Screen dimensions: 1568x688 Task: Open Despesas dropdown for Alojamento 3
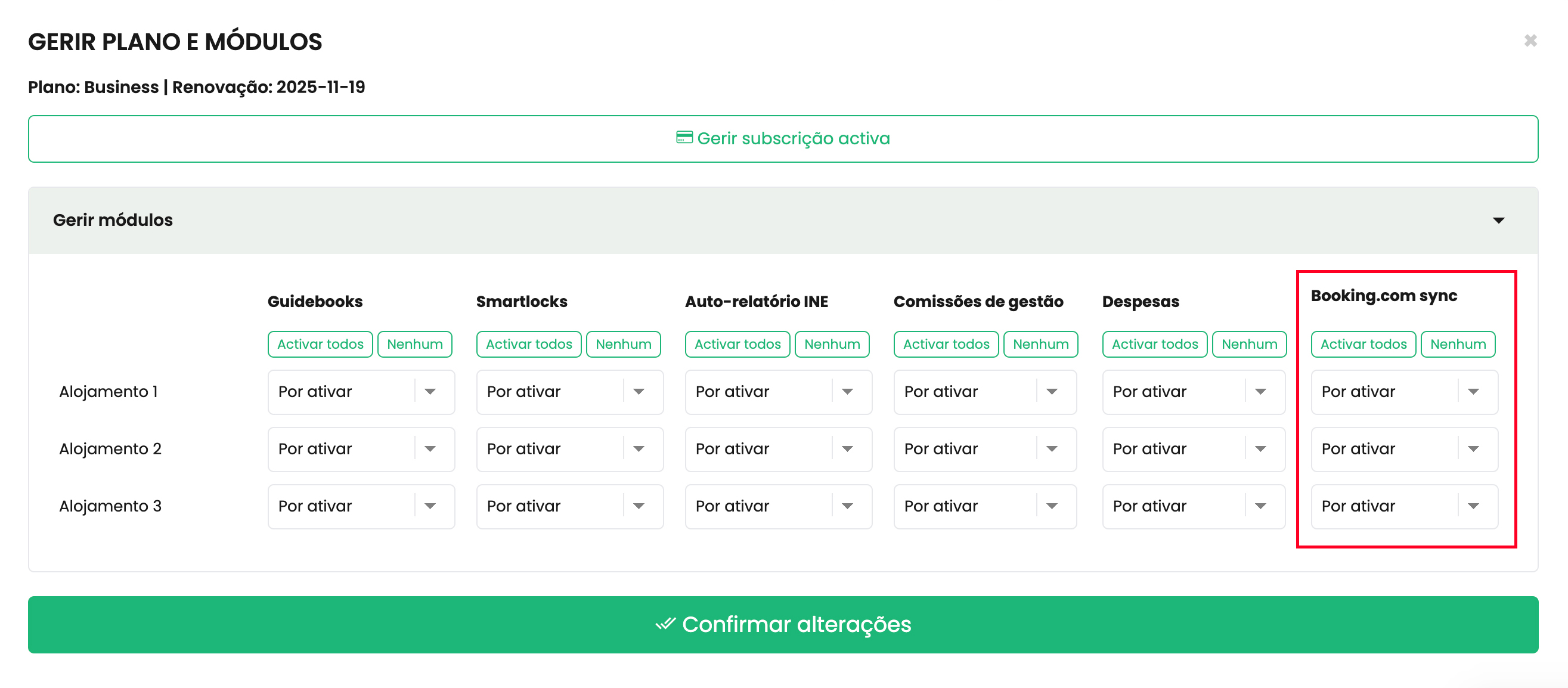click(x=1194, y=507)
